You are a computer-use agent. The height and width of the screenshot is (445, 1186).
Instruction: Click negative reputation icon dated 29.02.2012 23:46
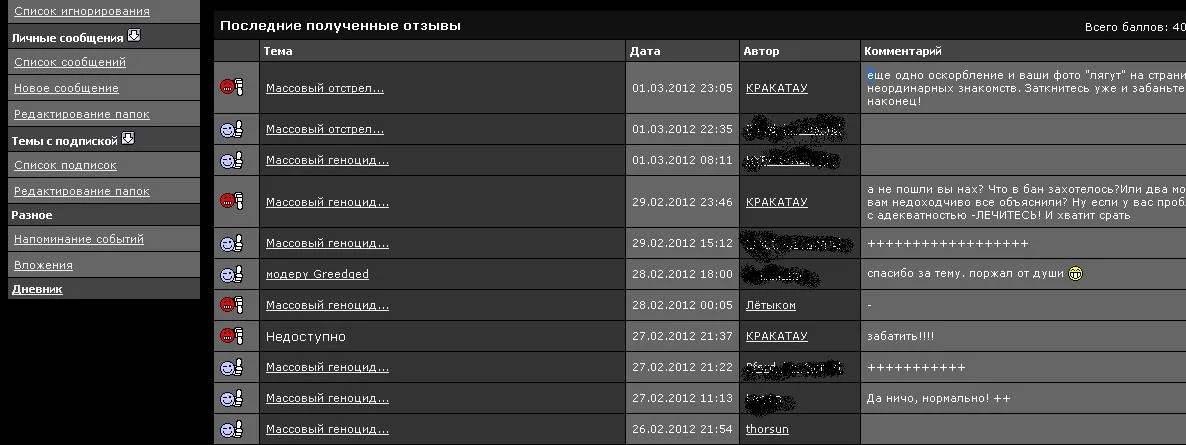click(232, 202)
